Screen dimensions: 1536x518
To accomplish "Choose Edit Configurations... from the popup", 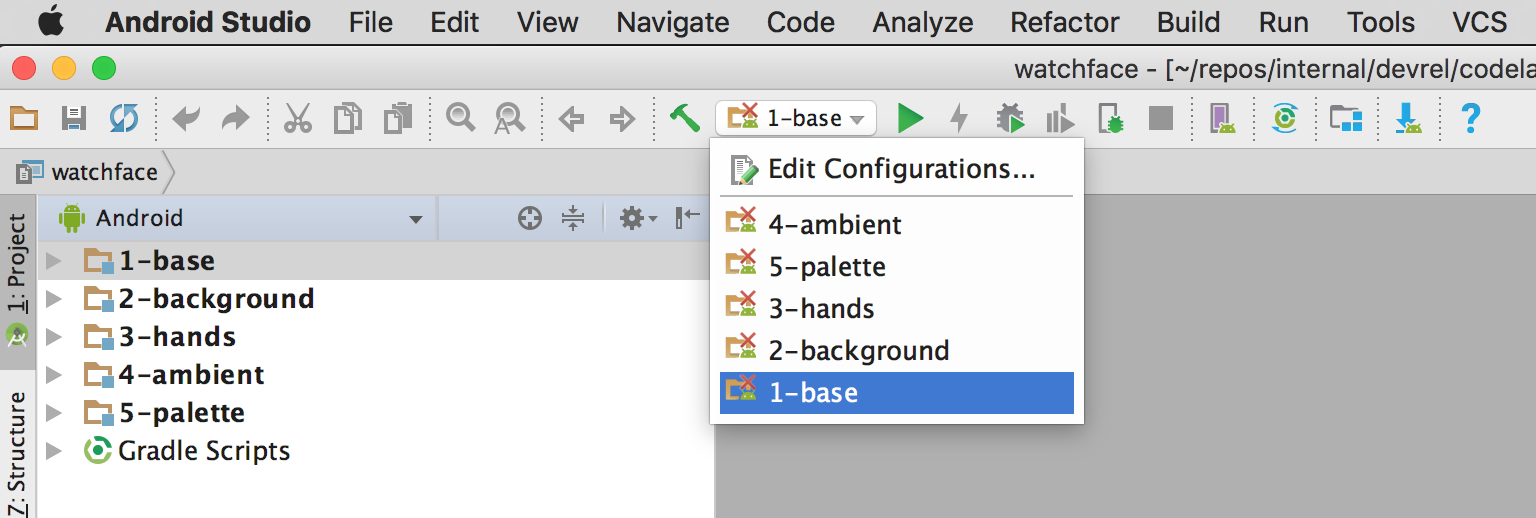I will (900, 169).
